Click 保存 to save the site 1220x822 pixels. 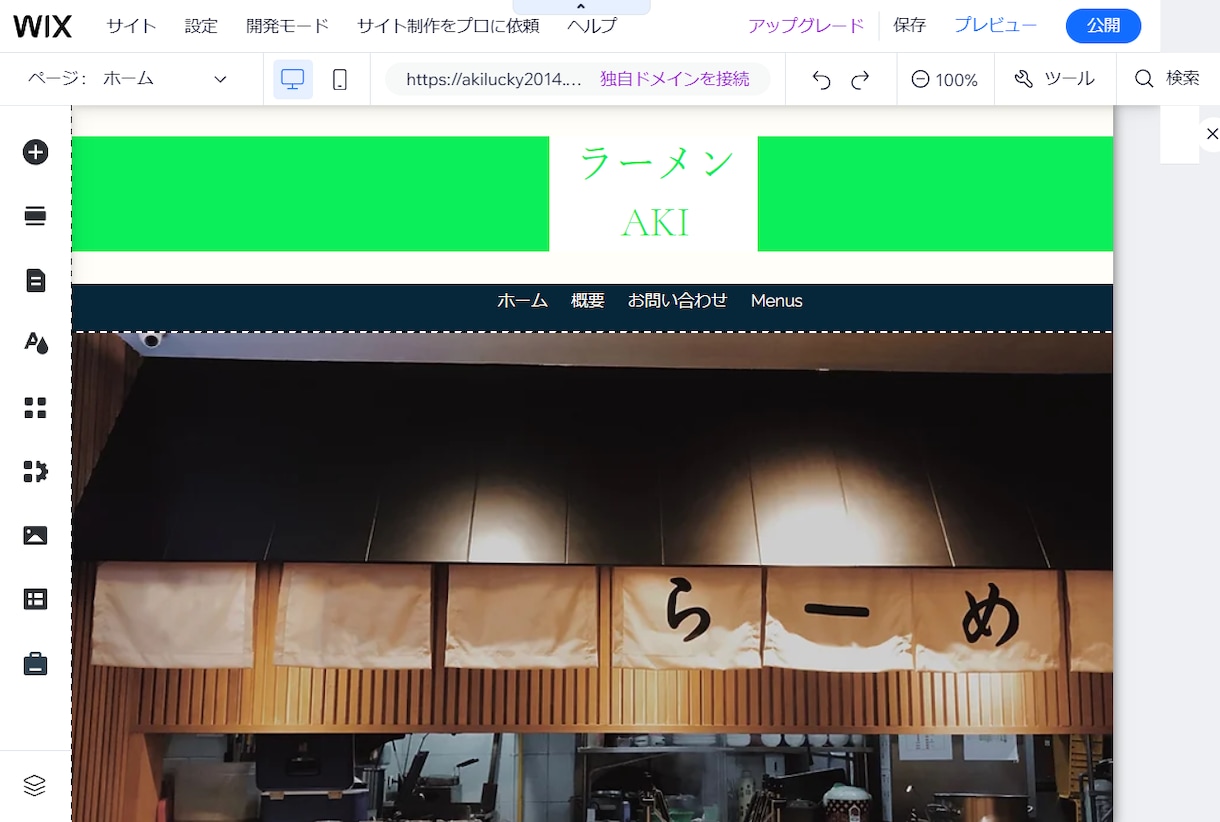910,26
